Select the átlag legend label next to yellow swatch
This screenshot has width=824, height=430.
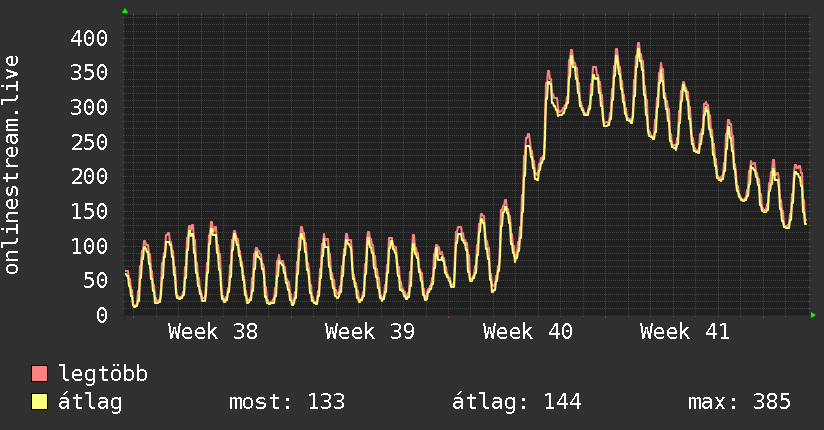click(90, 403)
